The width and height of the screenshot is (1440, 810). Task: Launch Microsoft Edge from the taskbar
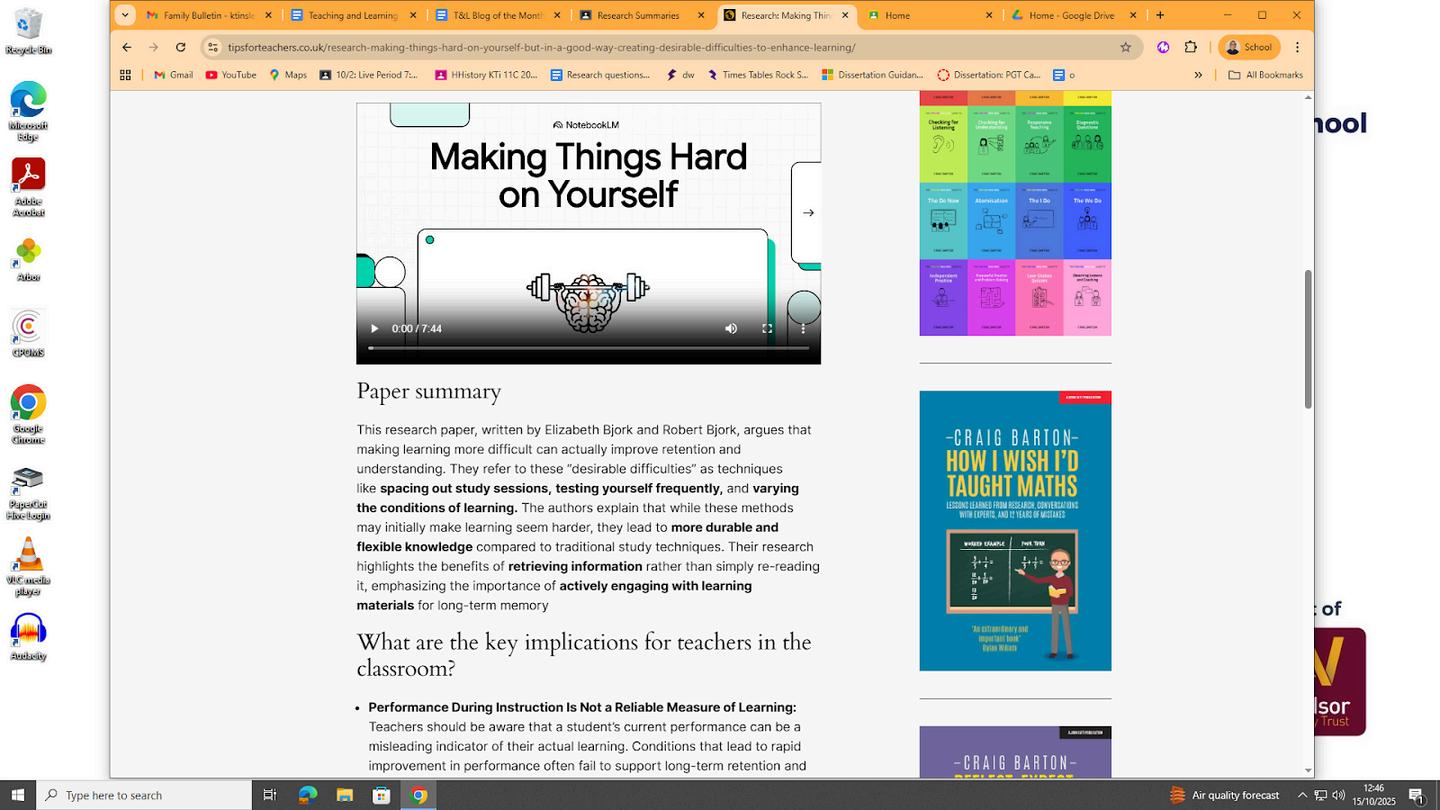307,795
